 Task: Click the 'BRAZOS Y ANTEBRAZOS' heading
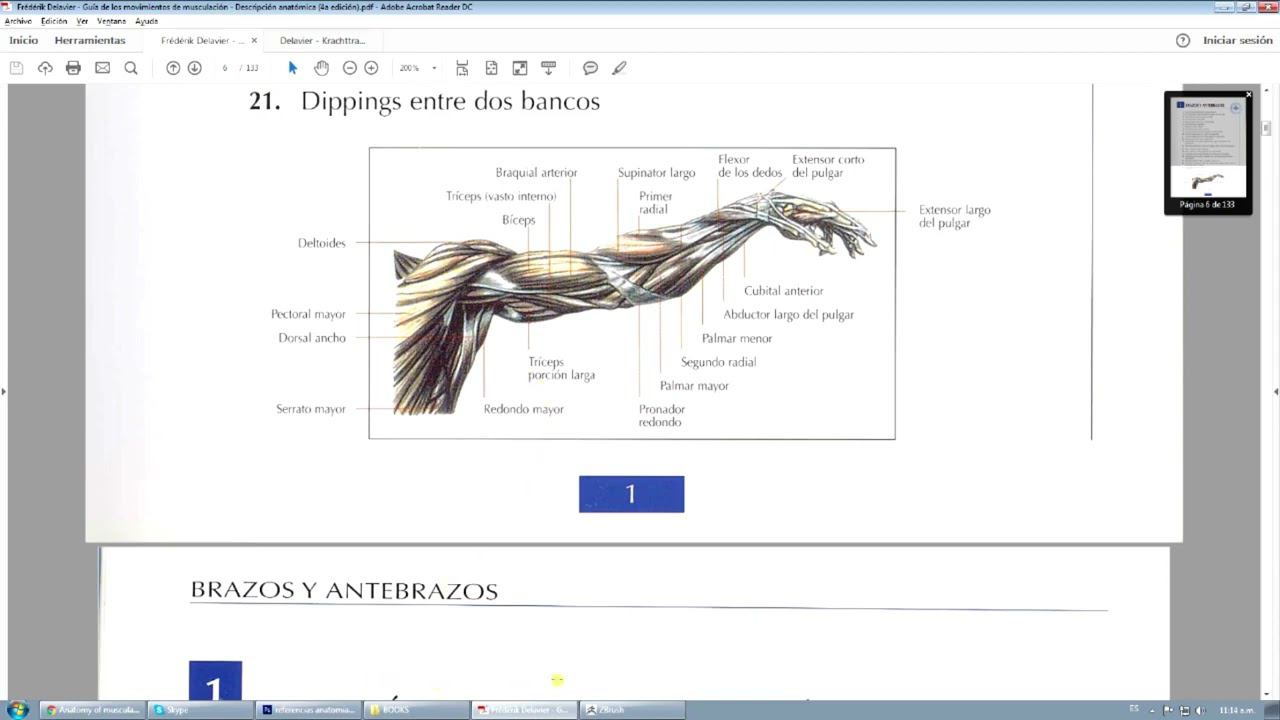pyautogui.click(x=344, y=591)
